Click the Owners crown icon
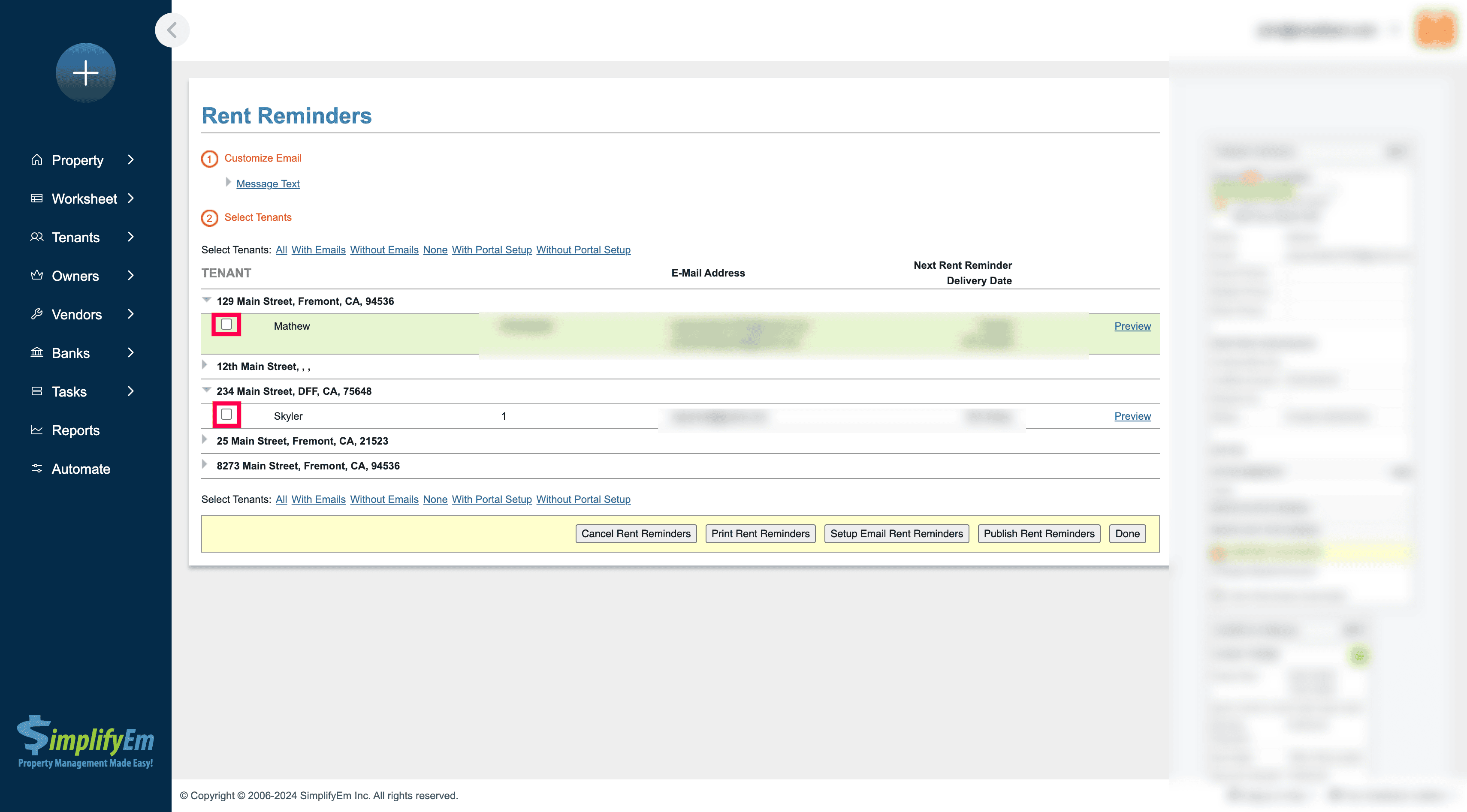 pos(37,275)
